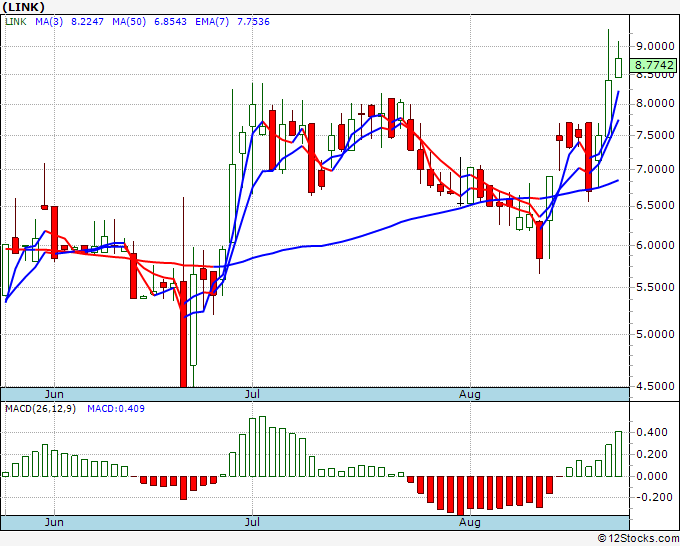Click Jul on the MACD panel axis
This screenshot has height=546, width=680.
tap(252, 522)
